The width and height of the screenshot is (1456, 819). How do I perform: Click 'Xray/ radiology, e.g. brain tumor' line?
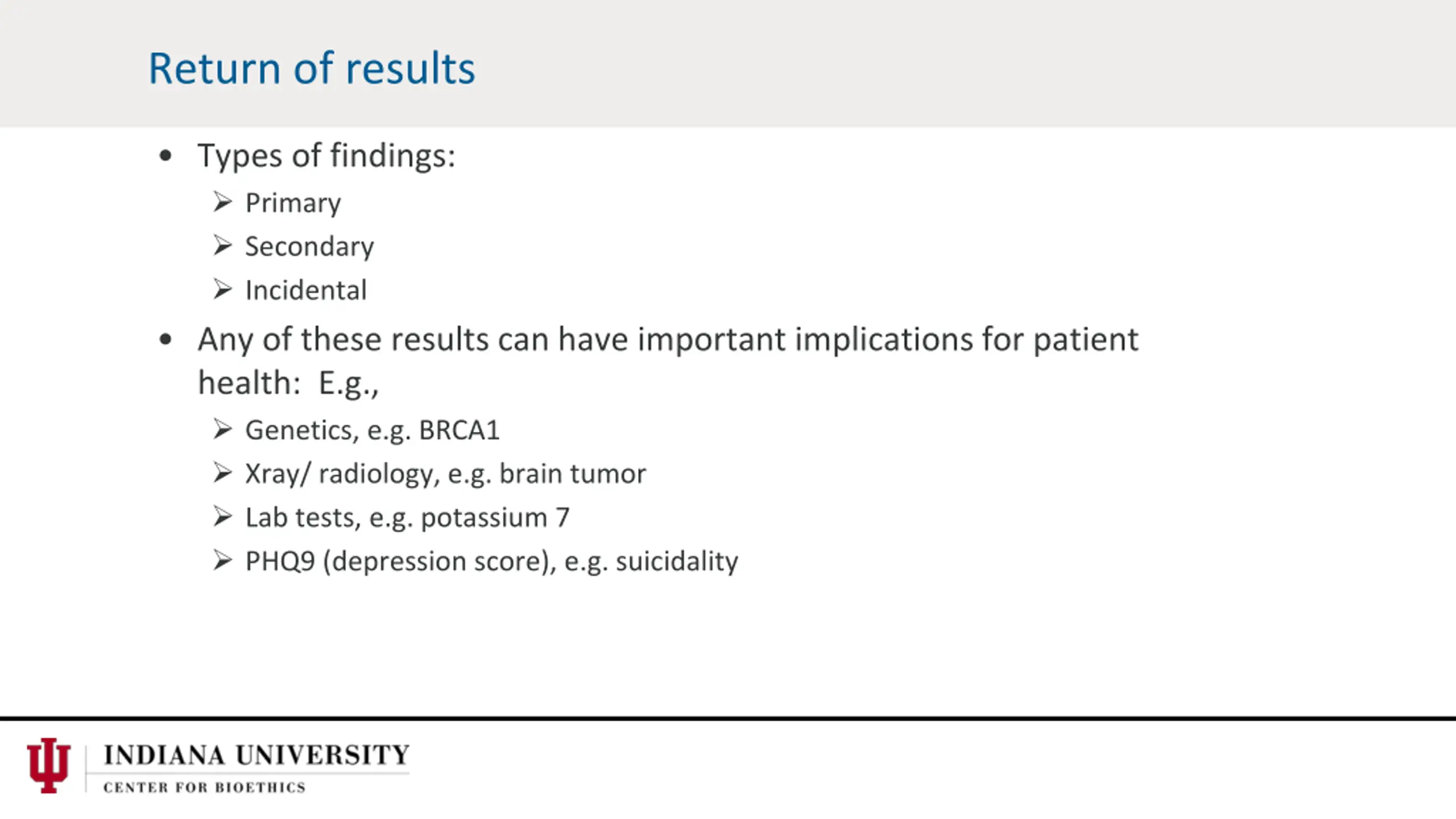pyautogui.click(x=445, y=474)
